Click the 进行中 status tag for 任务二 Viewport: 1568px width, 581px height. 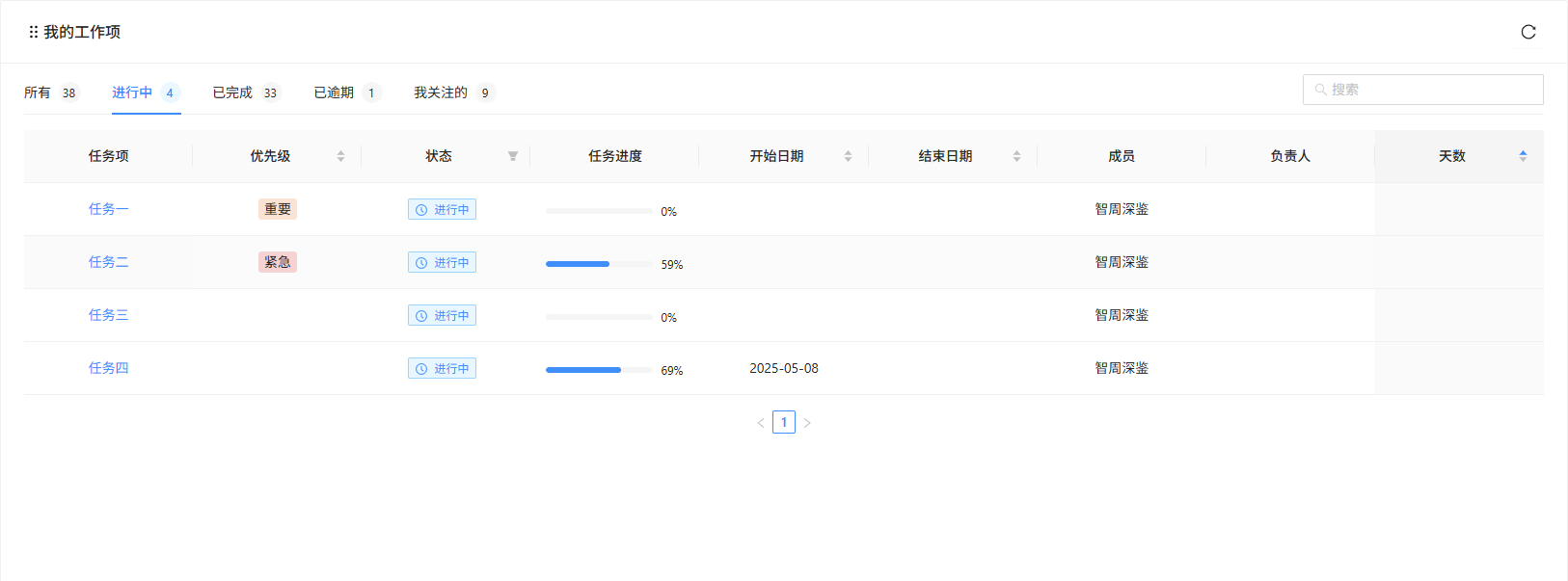[x=442, y=262]
